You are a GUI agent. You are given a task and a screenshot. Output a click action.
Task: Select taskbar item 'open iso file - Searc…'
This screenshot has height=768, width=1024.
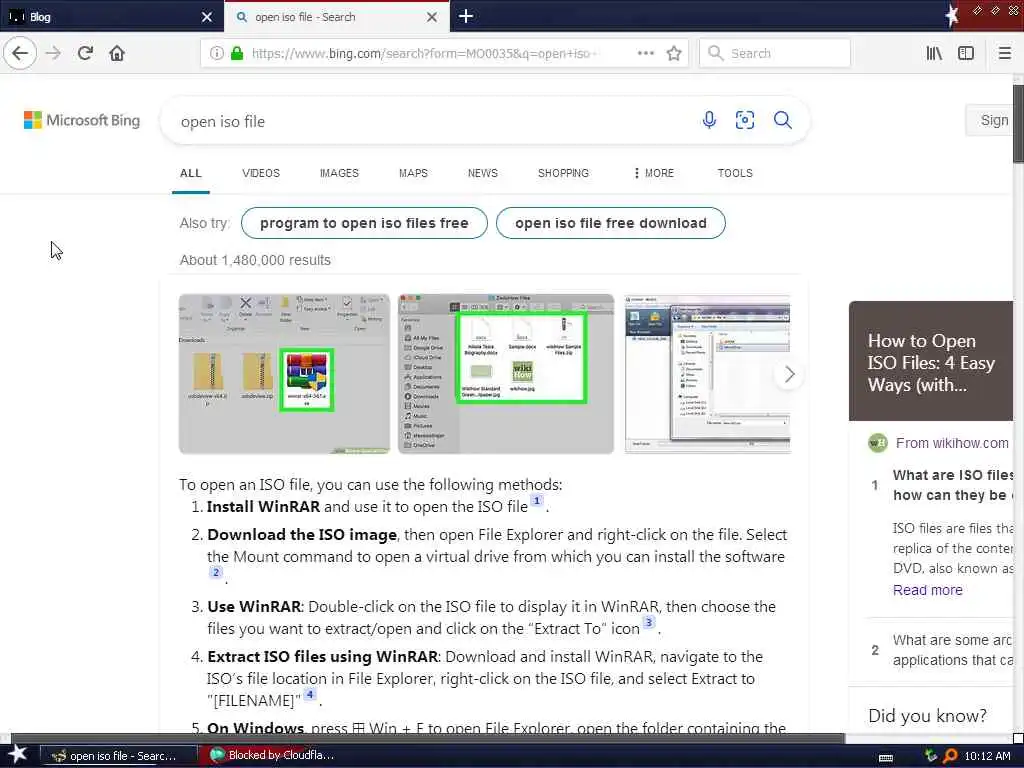[x=118, y=756]
